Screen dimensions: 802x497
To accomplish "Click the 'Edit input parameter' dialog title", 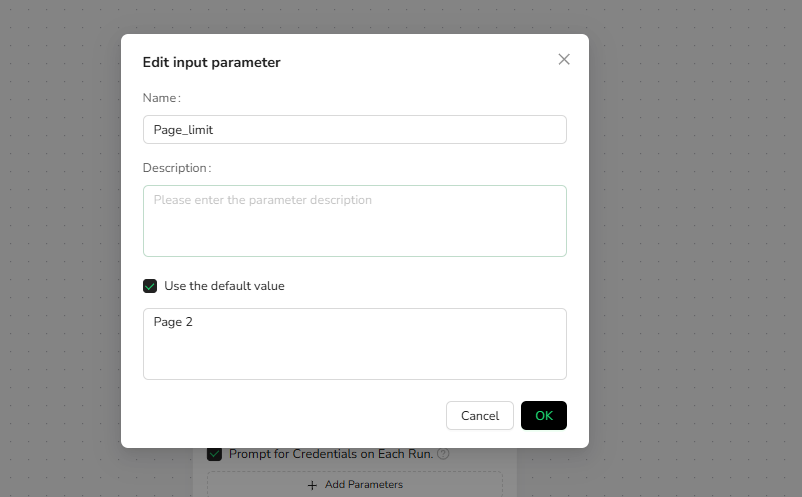I will pos(211,62).
